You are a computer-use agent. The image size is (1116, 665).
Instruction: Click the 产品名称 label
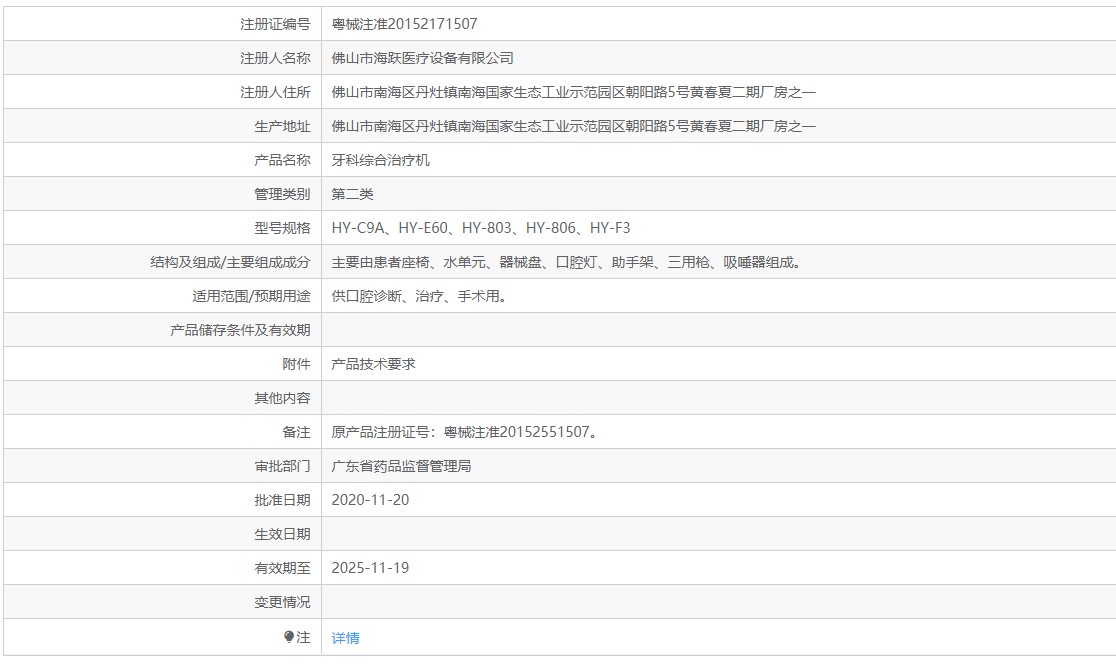point(283,160)
